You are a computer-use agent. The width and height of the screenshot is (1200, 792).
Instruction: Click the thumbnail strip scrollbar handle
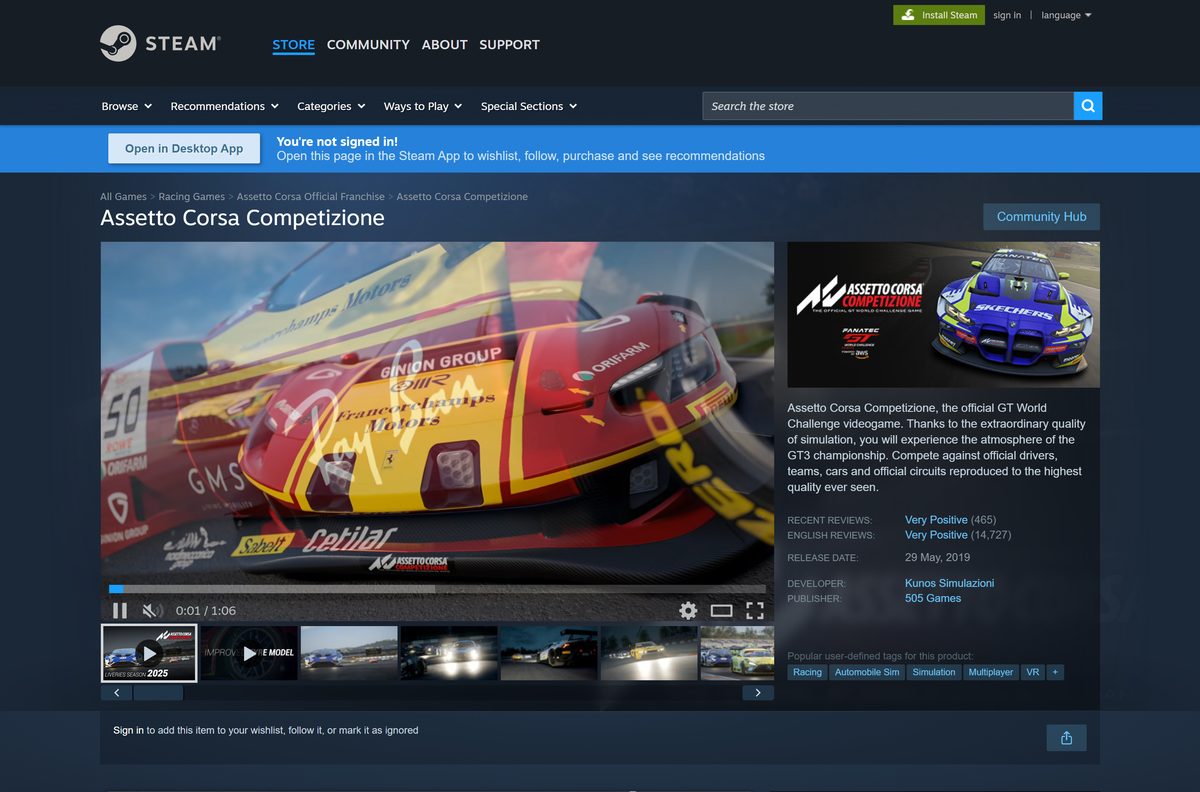click(158, 692)
